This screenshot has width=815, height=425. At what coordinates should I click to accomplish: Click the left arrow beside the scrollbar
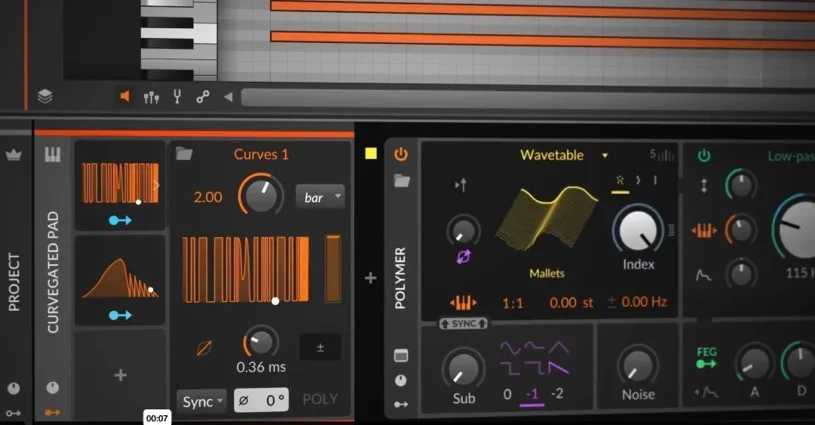coord(228,97)
